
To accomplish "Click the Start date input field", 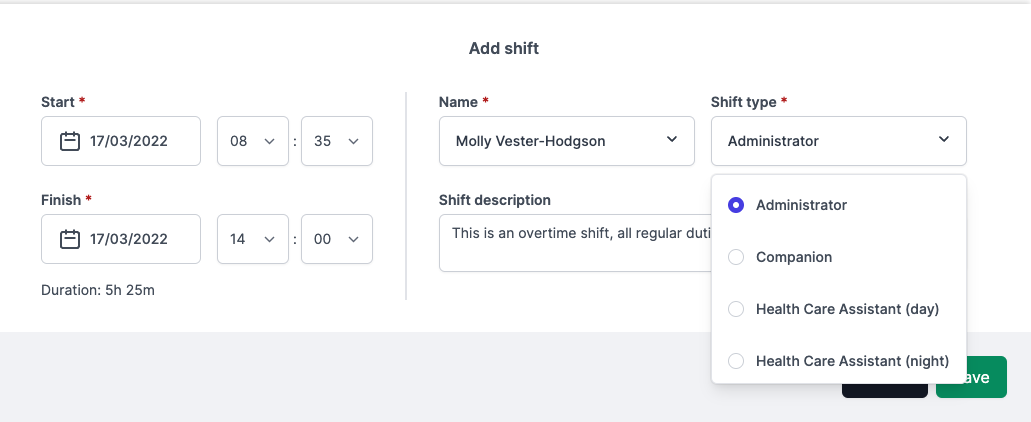I will coord(128,141).
